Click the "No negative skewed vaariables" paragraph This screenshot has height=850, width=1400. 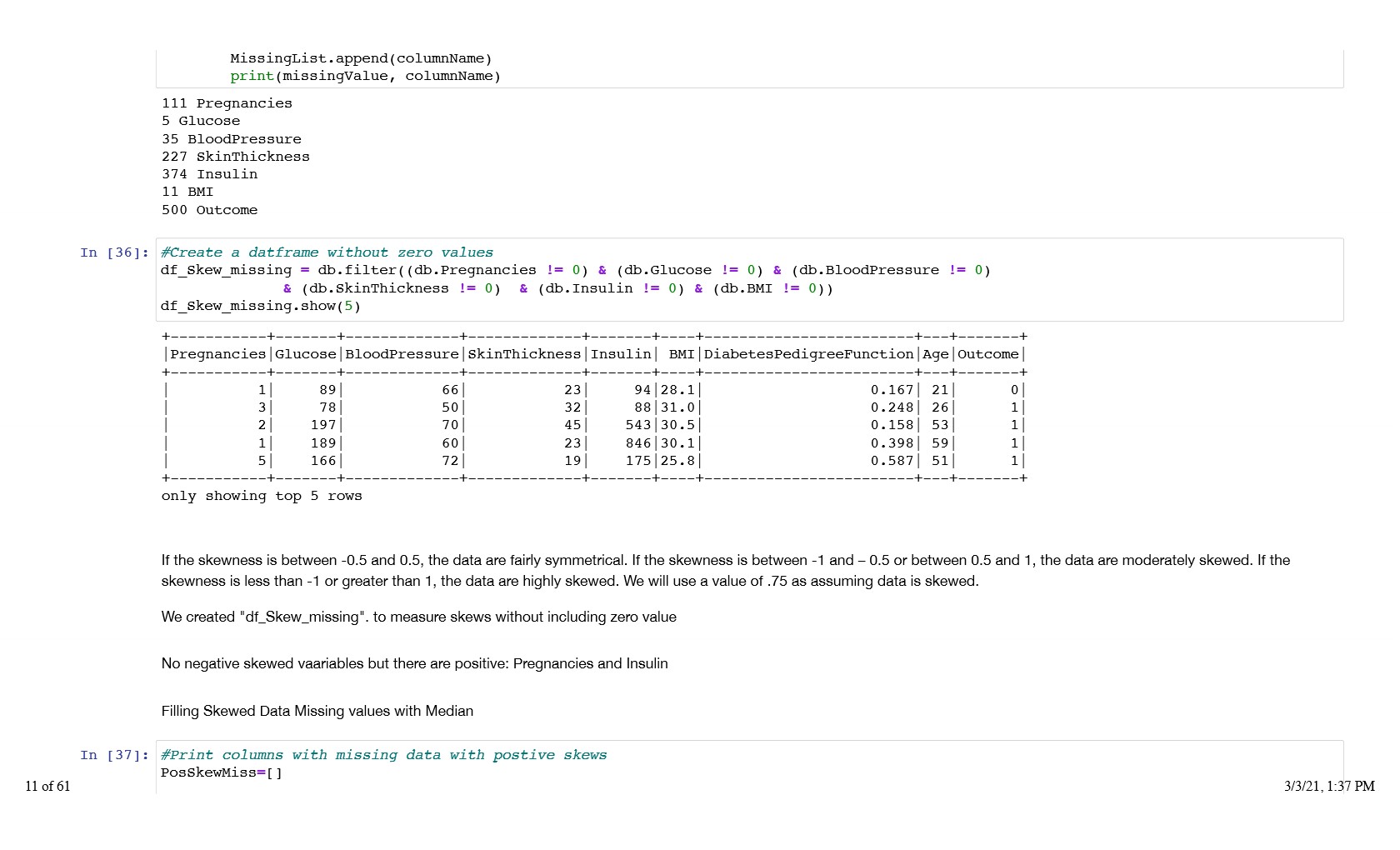pos(414,663)
